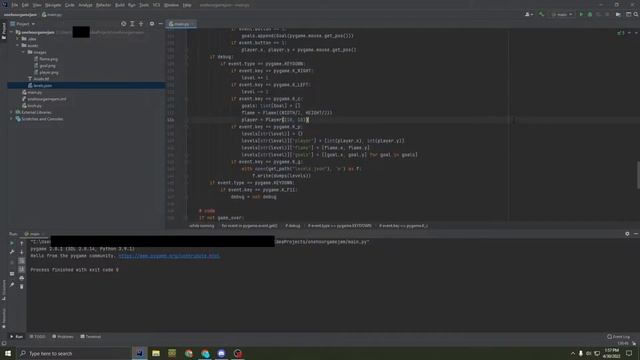Select main.py in project tree
Screen dimensions: 640x360
click(x=32, y=92)
